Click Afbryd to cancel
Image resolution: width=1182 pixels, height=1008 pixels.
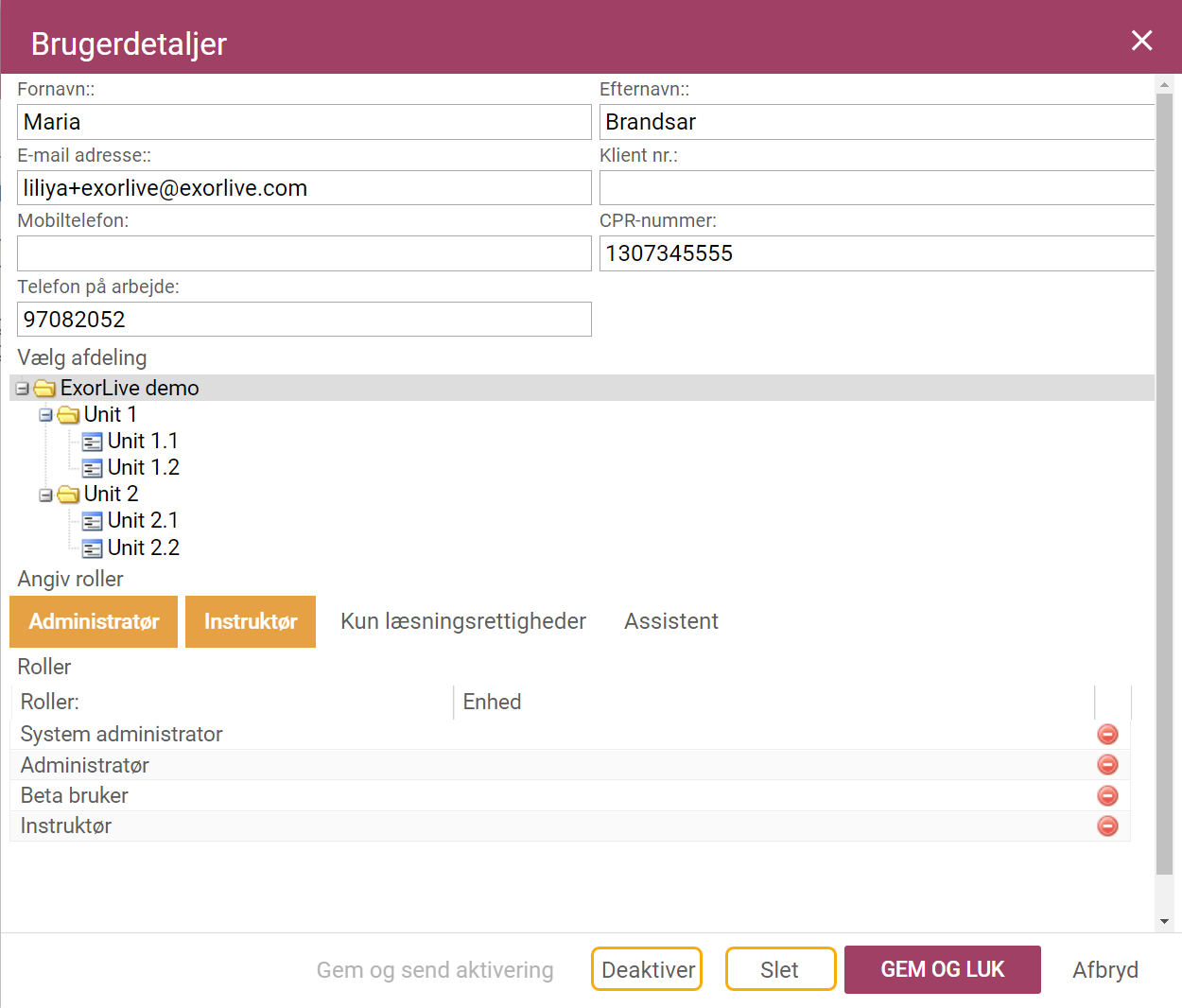pyautogui.click(x=1105, y=970)
